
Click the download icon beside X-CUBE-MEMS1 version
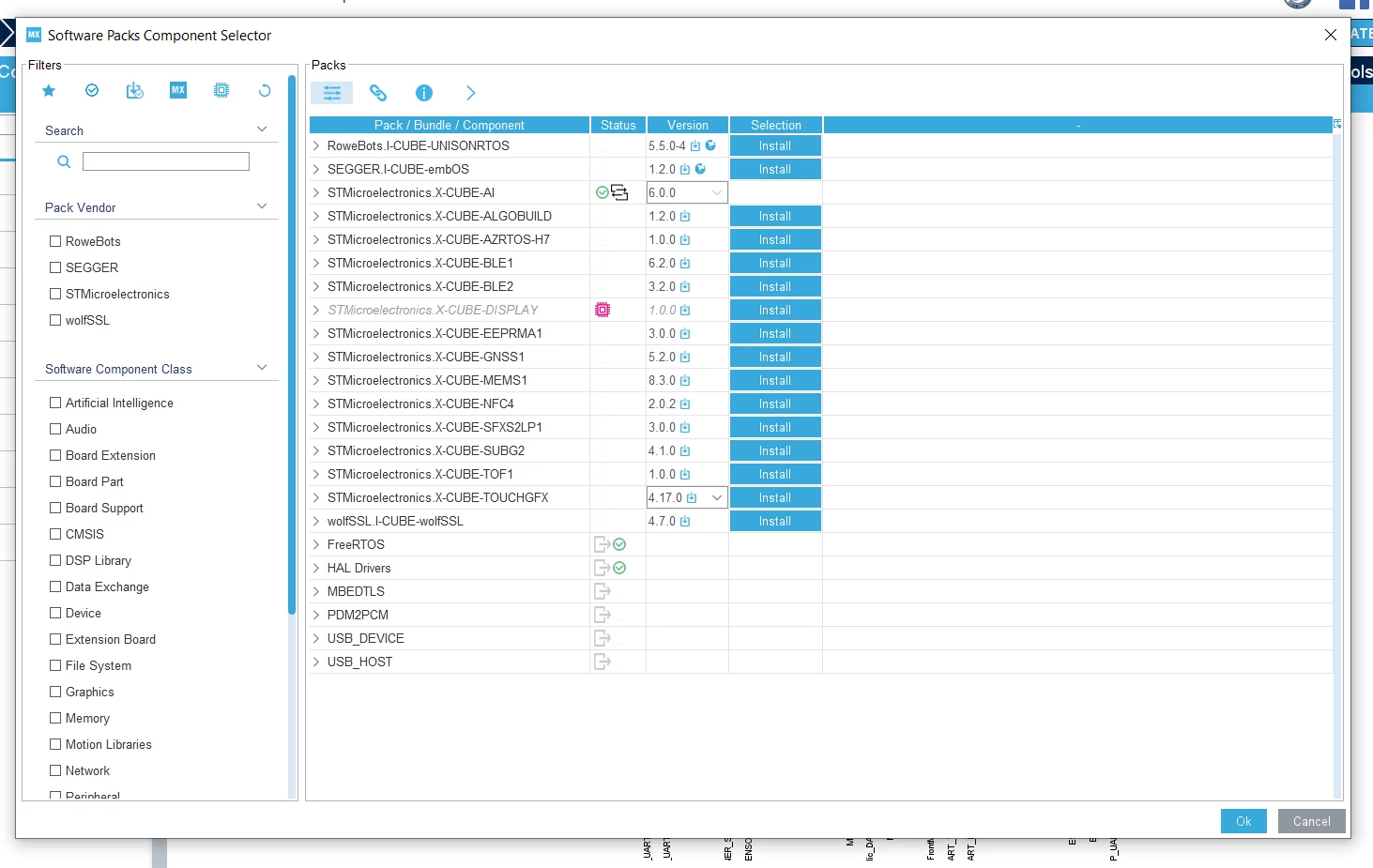pyautogui.click(x=685, y=381)
